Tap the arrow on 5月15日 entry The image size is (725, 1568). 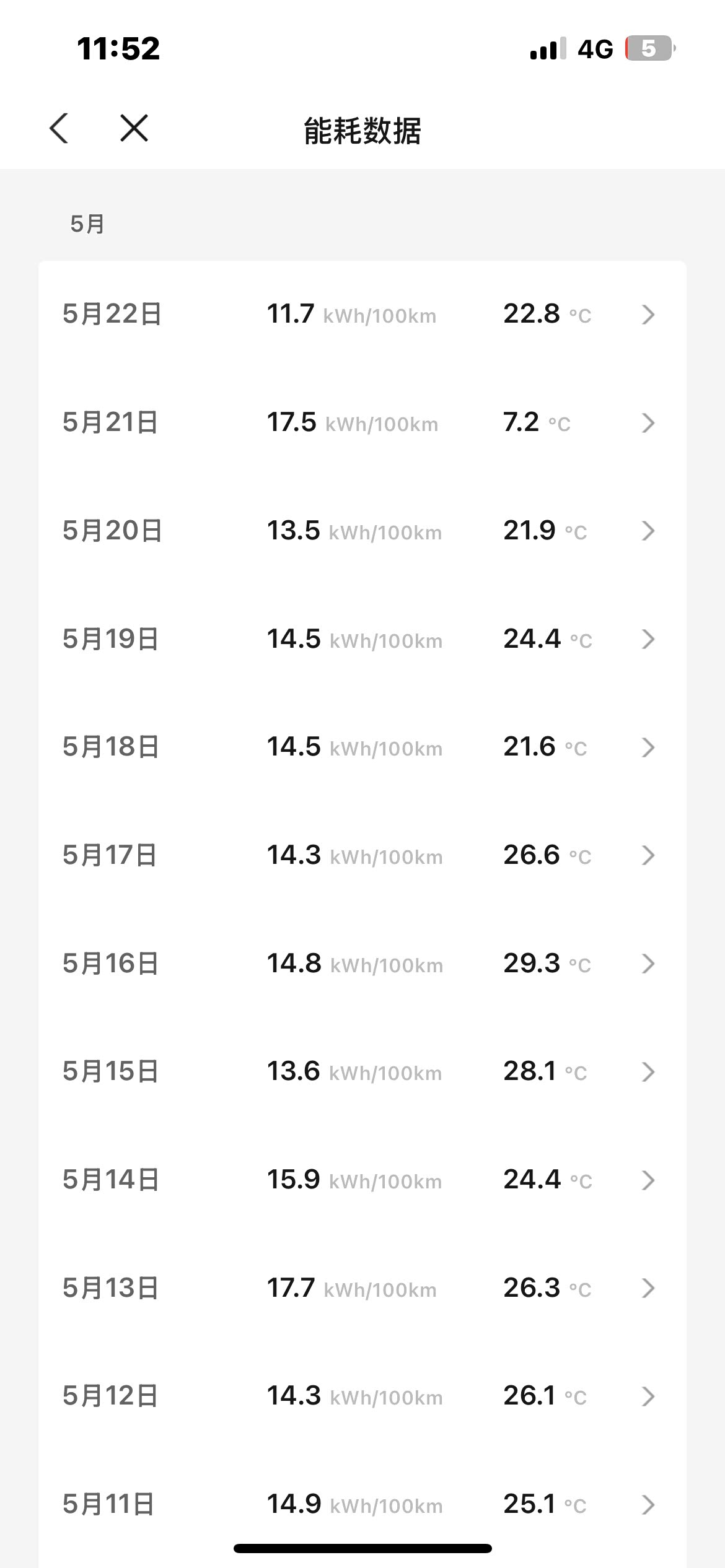pyautogui.click(x=648, y=1072)
